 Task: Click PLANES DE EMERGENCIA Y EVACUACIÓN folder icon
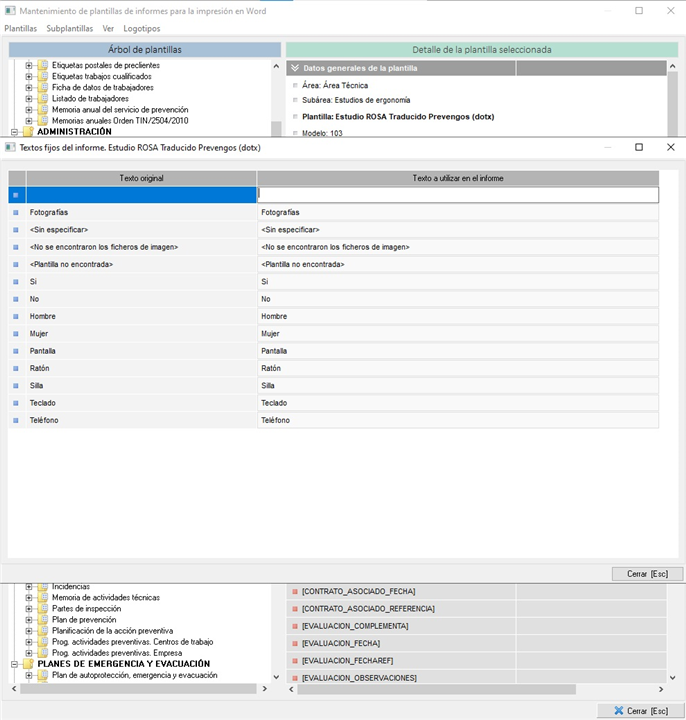[28, 664]
